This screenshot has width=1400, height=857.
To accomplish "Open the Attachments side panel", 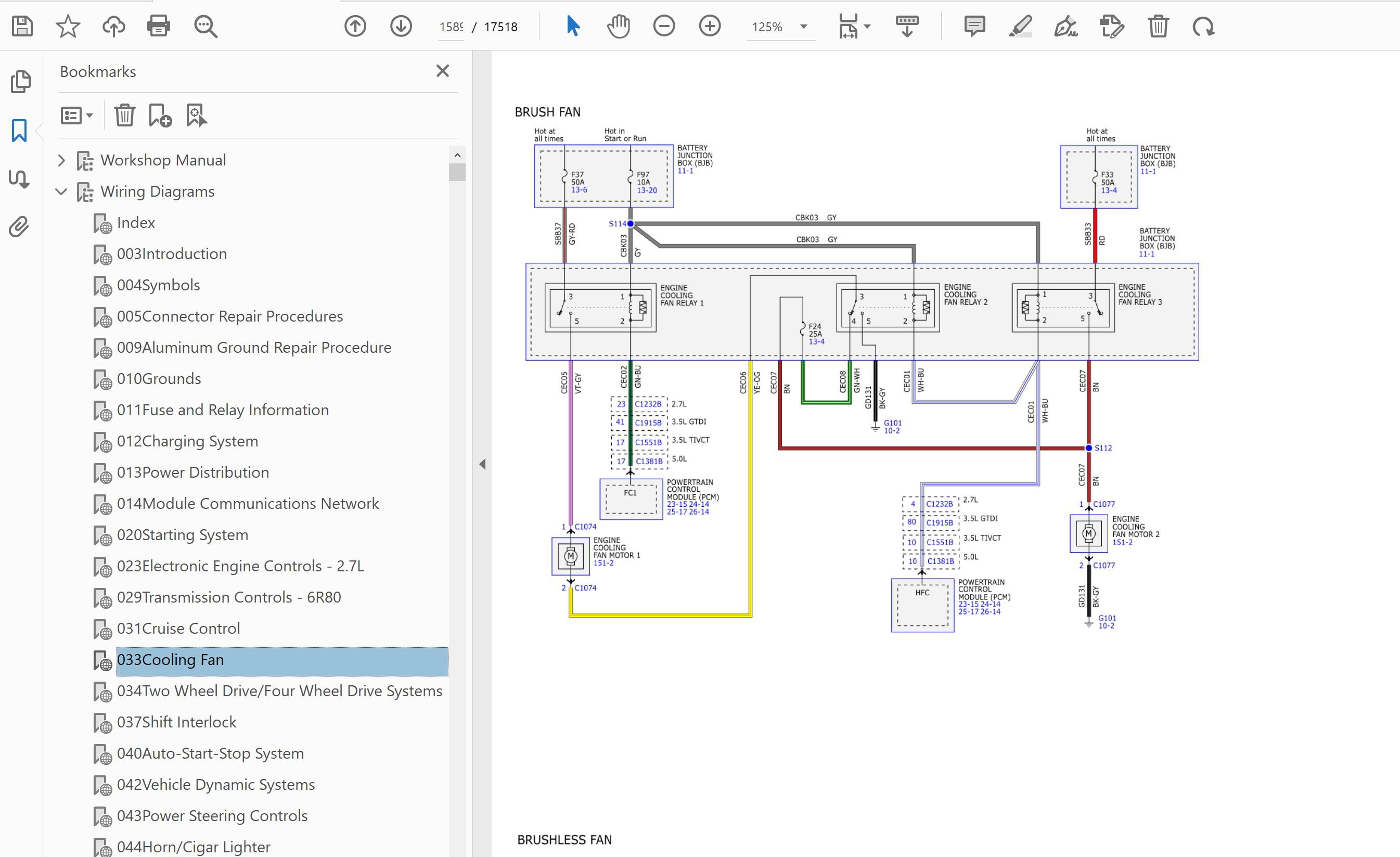I will [x=19, y=227].
